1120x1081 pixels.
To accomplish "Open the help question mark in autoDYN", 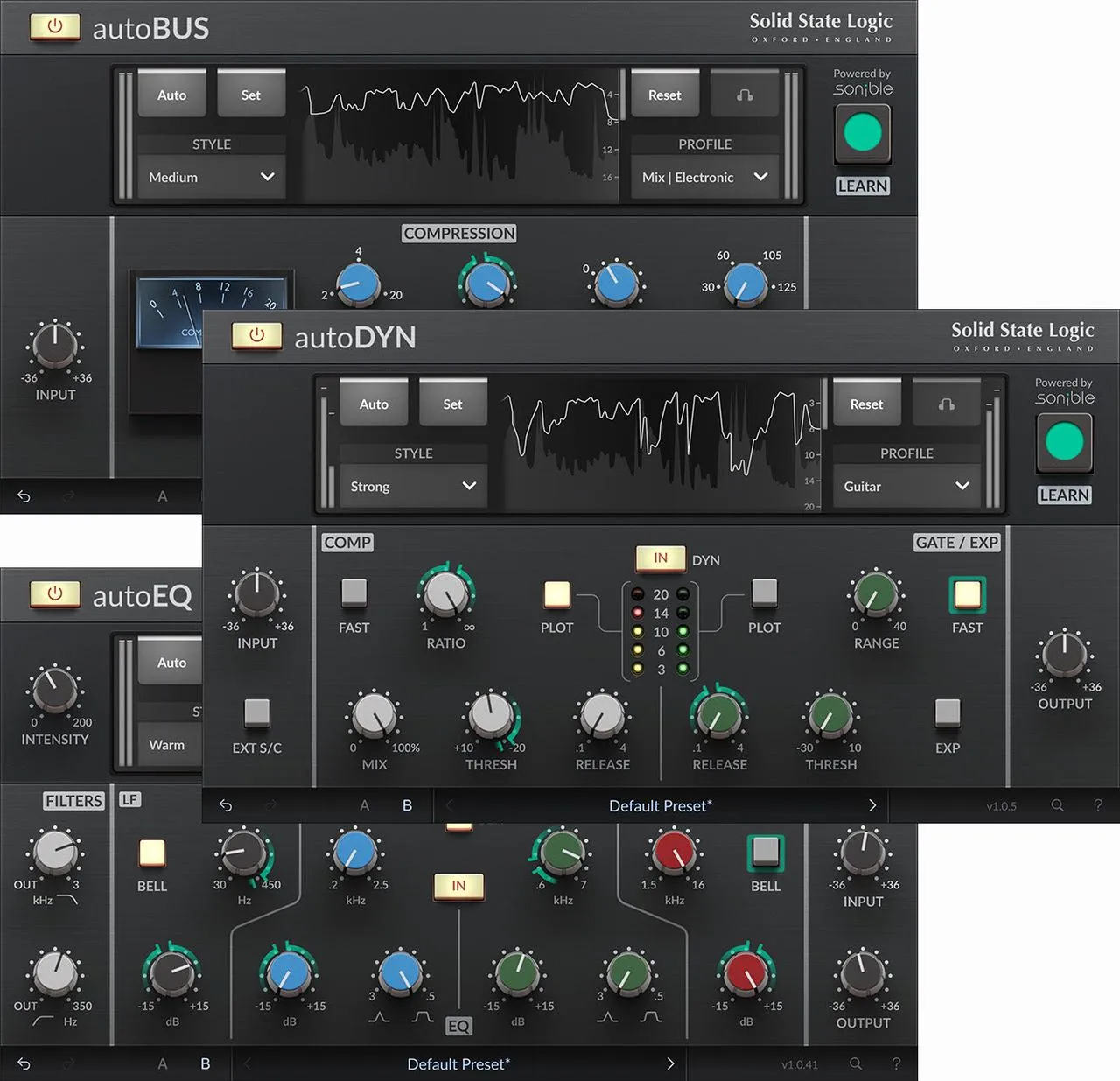I will (x=1098, y=805).
